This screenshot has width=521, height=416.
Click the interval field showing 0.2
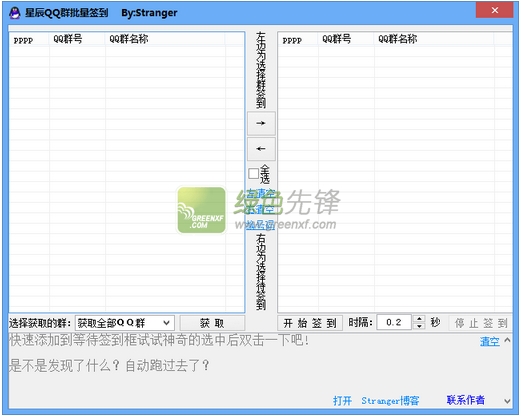(394, 322)
